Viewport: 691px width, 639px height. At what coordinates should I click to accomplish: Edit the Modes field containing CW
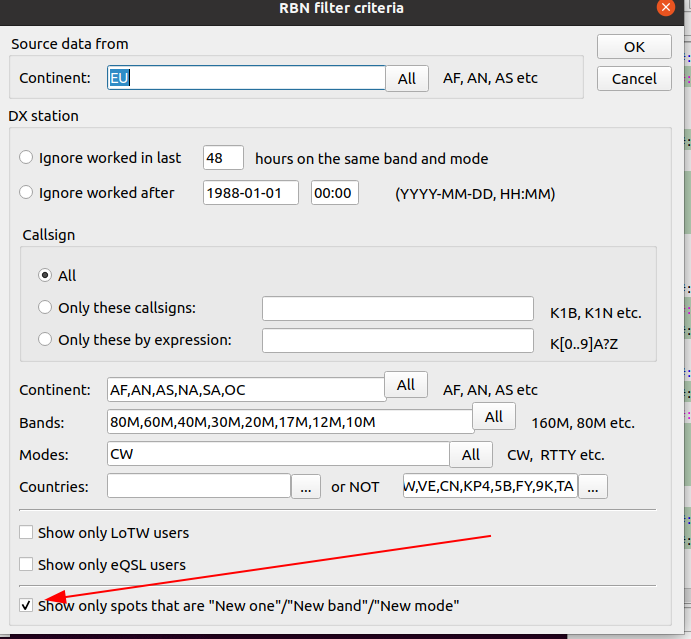pos(279,454)
